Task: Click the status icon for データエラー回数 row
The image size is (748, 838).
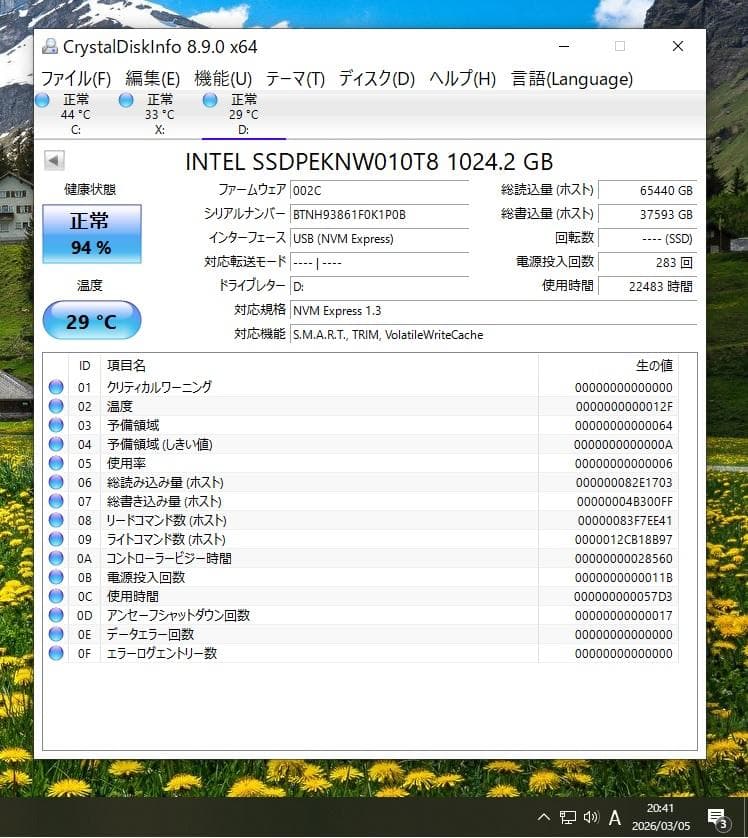Action: tap(56, 634)
